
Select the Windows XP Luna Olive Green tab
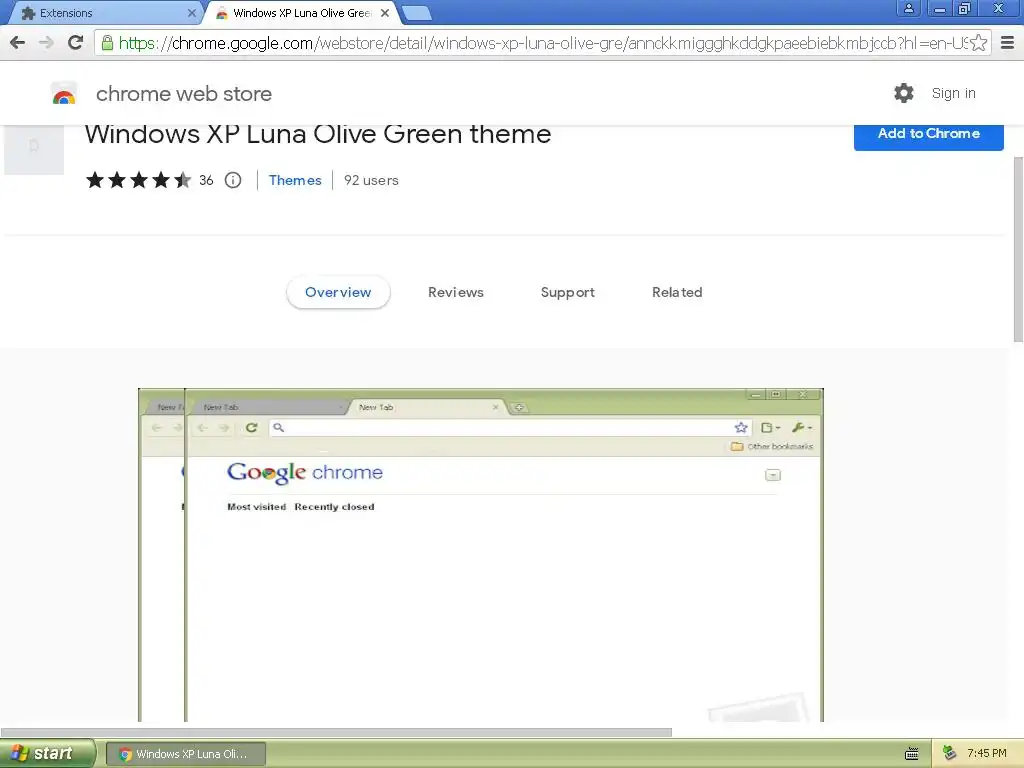[302, 13]
